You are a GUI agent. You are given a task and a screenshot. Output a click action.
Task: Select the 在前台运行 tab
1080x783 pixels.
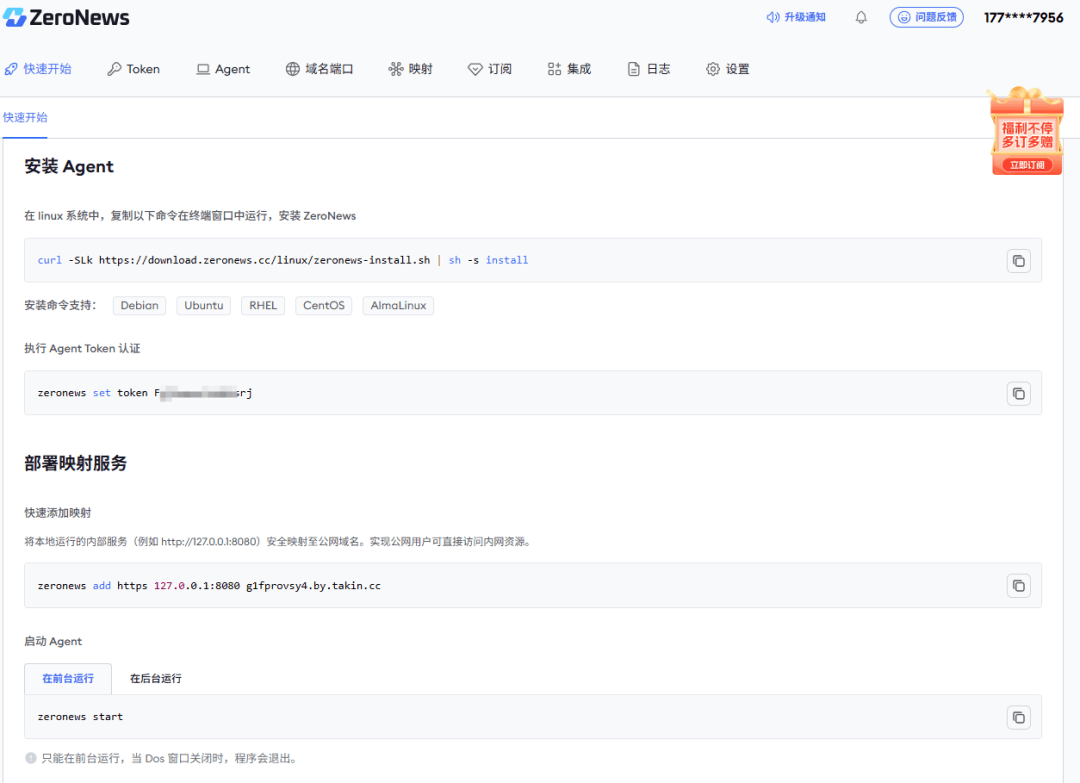click(68, 679)
